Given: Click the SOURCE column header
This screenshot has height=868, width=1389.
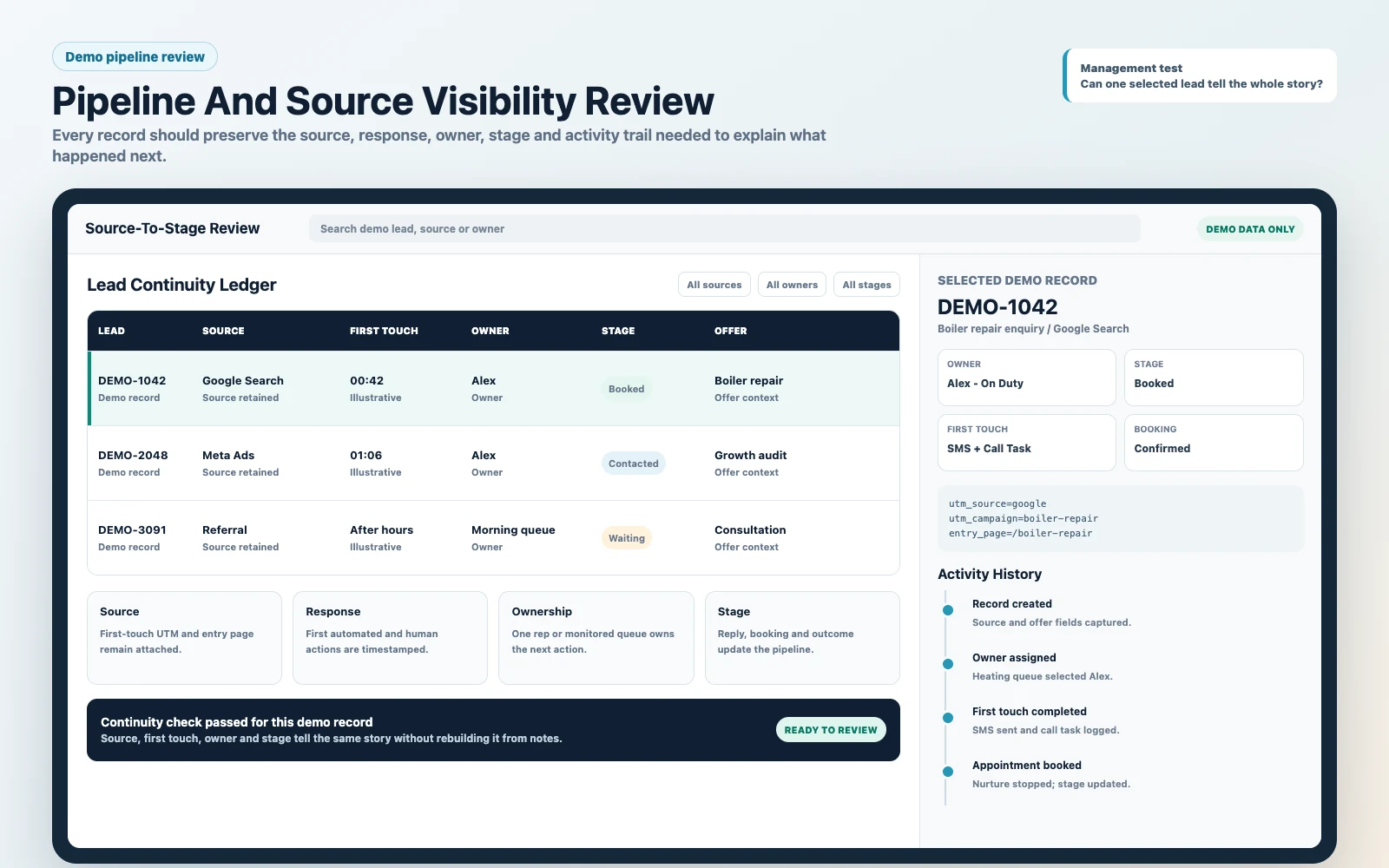Looking at the screenshot, I should [223, 331].
